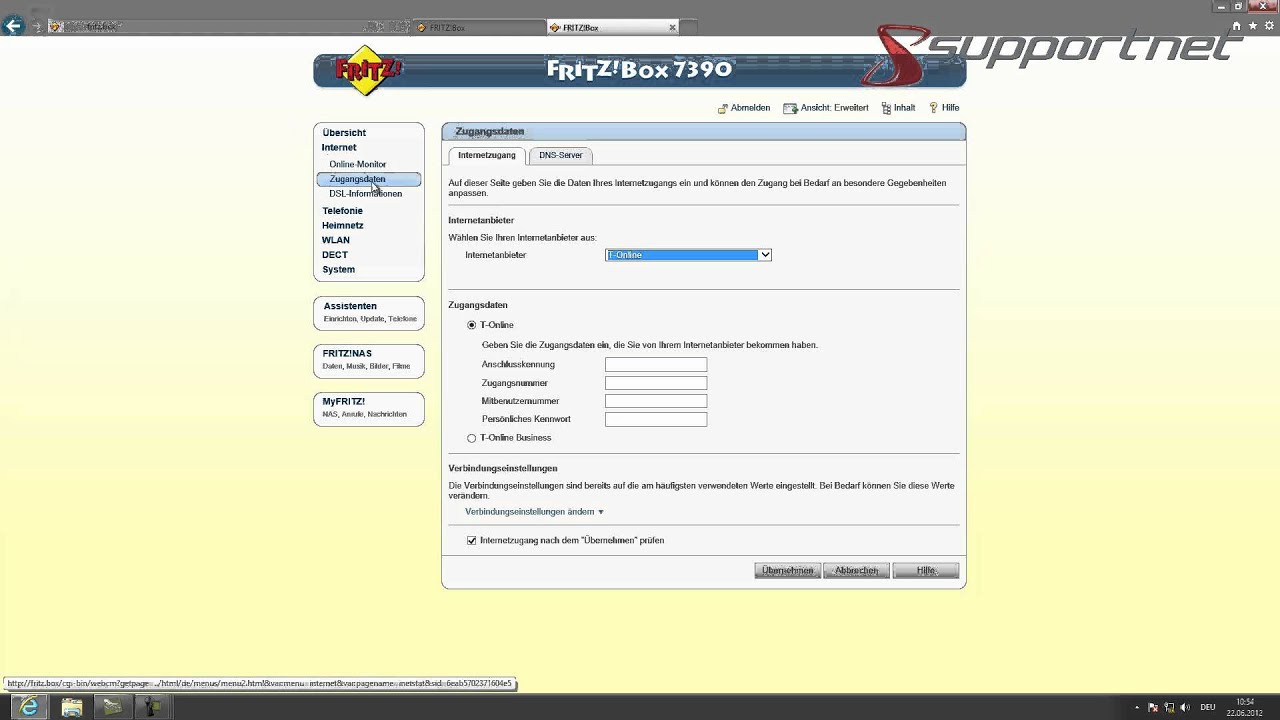Viewport: 1280px width, 720px height.
Task: Click the Abbrechen button
Action: 856,570
